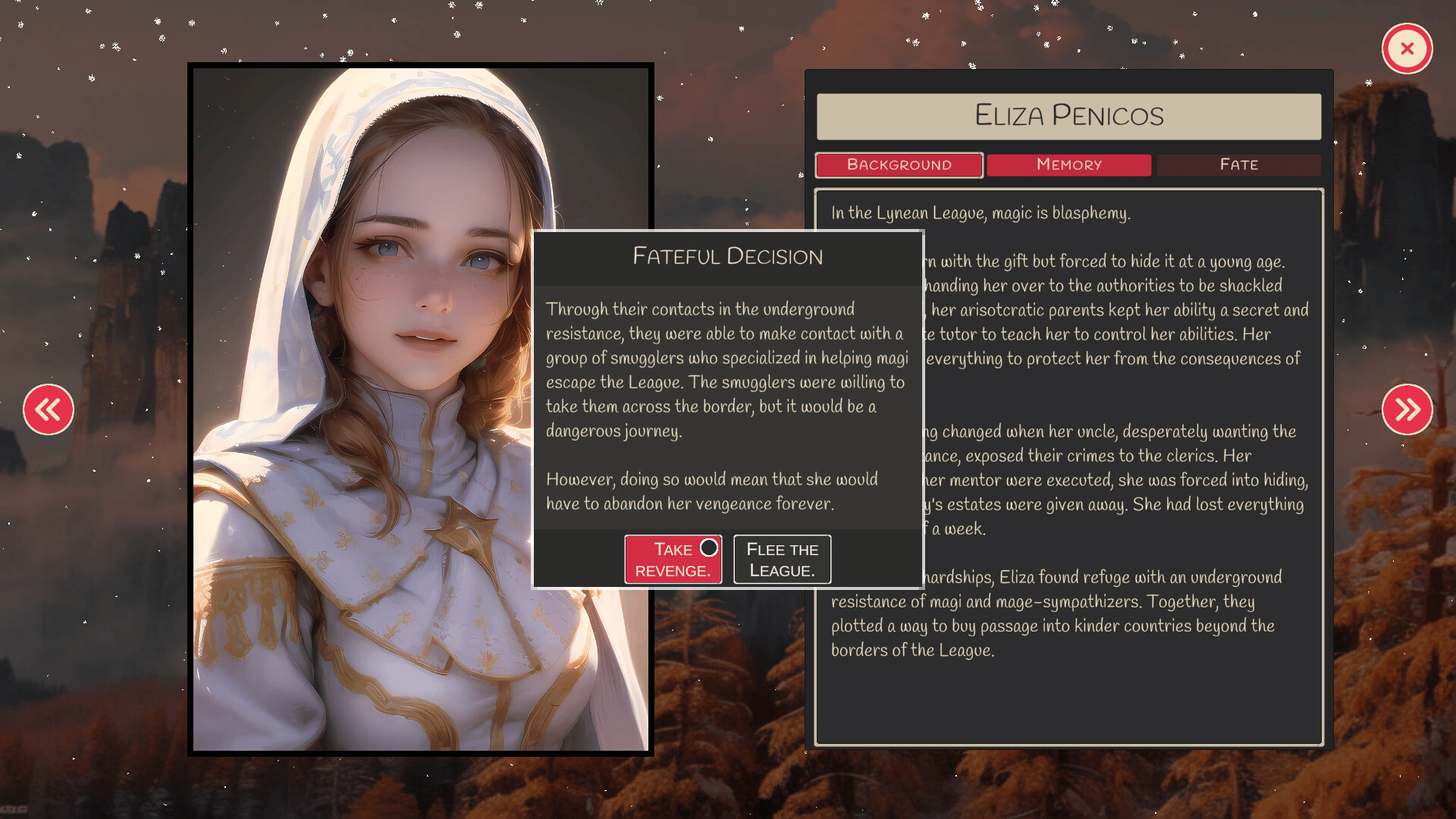Go to the previous character with left arrows
The height and width of the screenshot is (819, 1456).
click(x=49, y=409)
